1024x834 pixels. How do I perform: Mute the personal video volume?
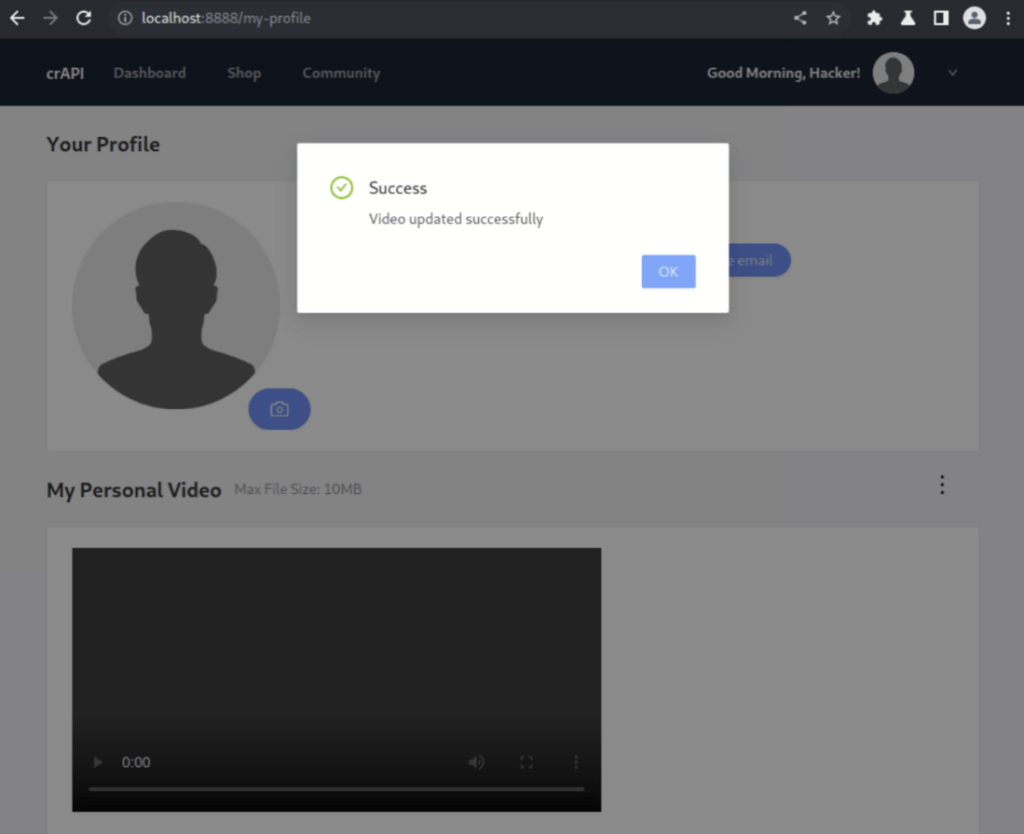pyautogui.click(x=476, y=762)
